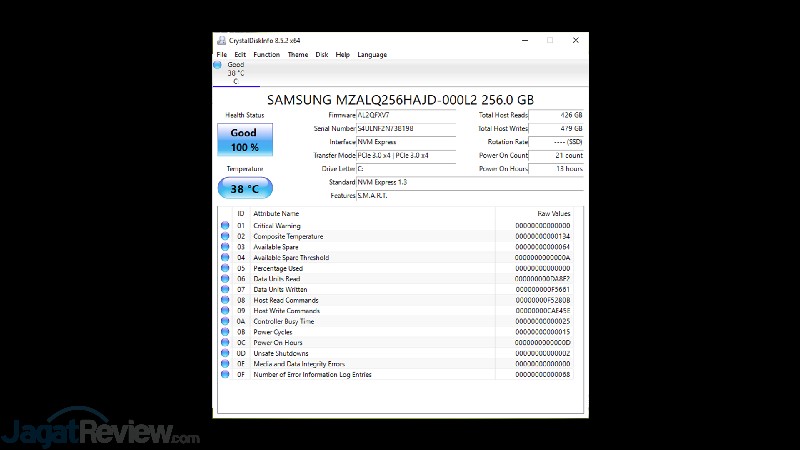
Task: Select the C: drive status orb
Action: [x=219, y=65]
